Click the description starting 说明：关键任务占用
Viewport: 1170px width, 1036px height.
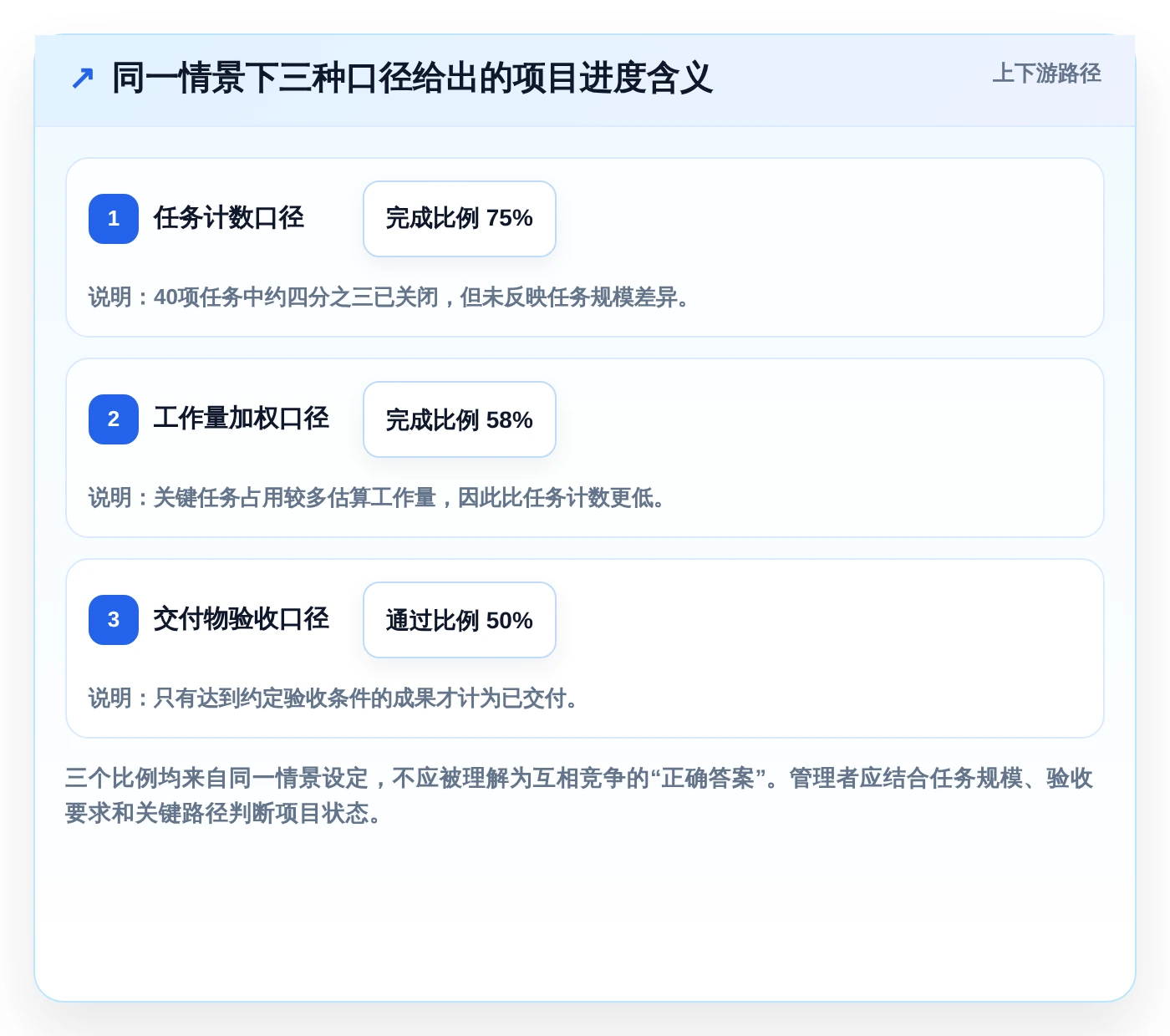tap(380, 497)
